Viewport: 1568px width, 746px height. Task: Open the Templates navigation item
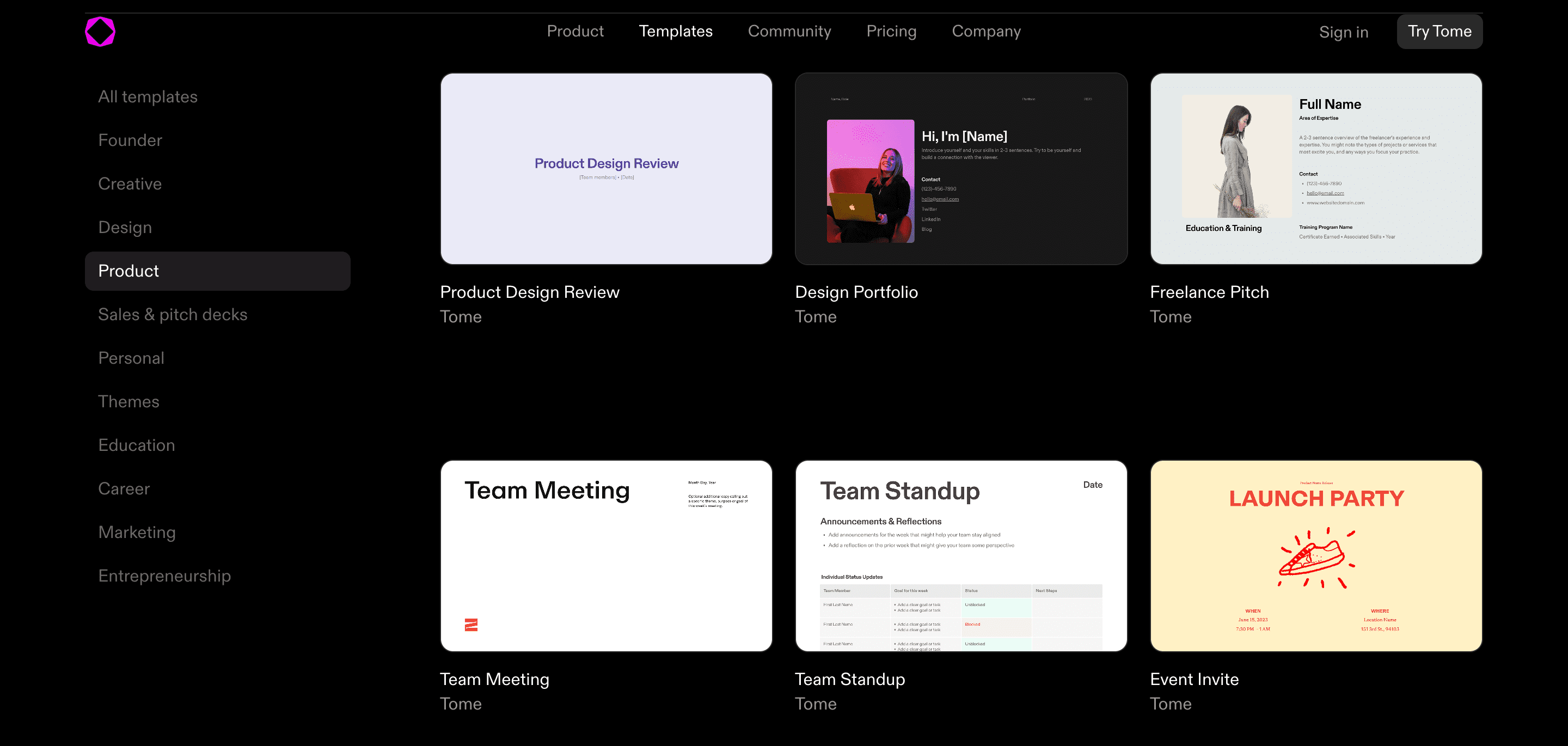click(676, 31)
